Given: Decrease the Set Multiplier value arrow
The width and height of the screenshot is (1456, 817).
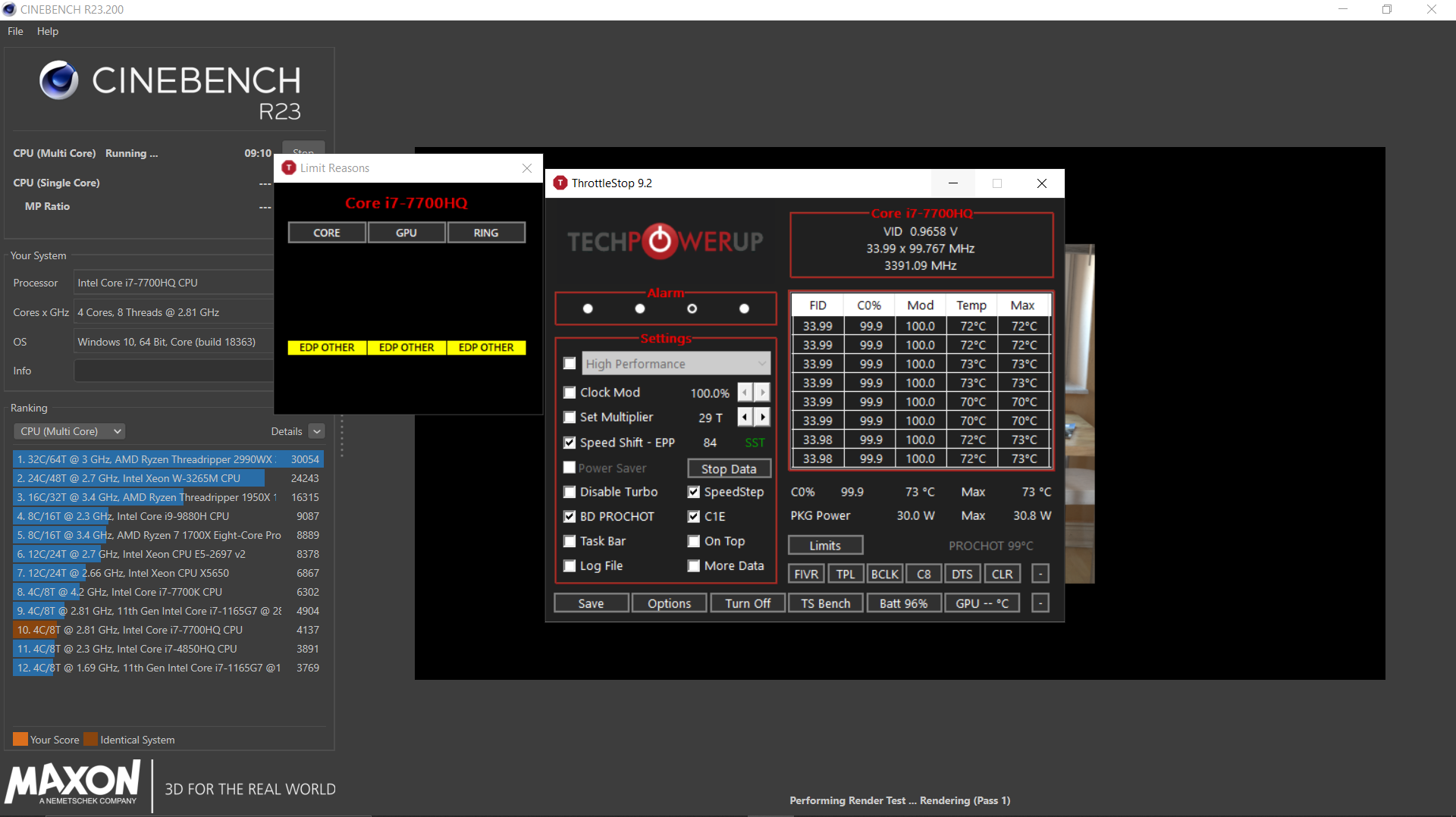Looking at the screenshot, I should click(745, 417).
